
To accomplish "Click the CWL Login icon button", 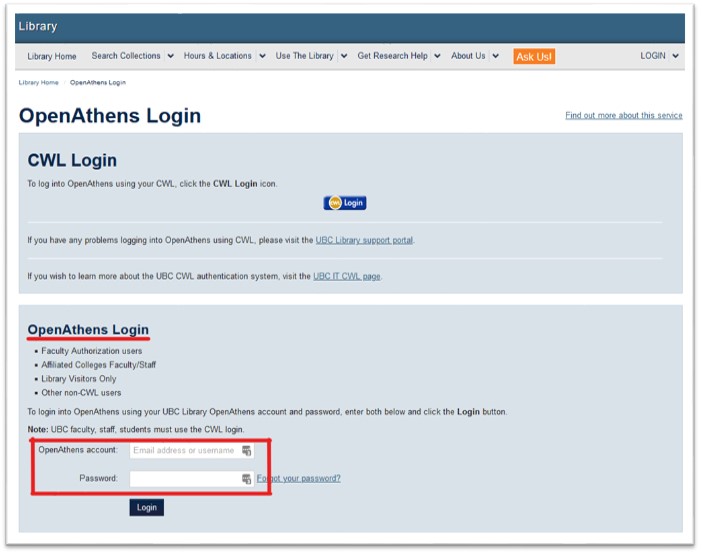I will pos(345,203).
